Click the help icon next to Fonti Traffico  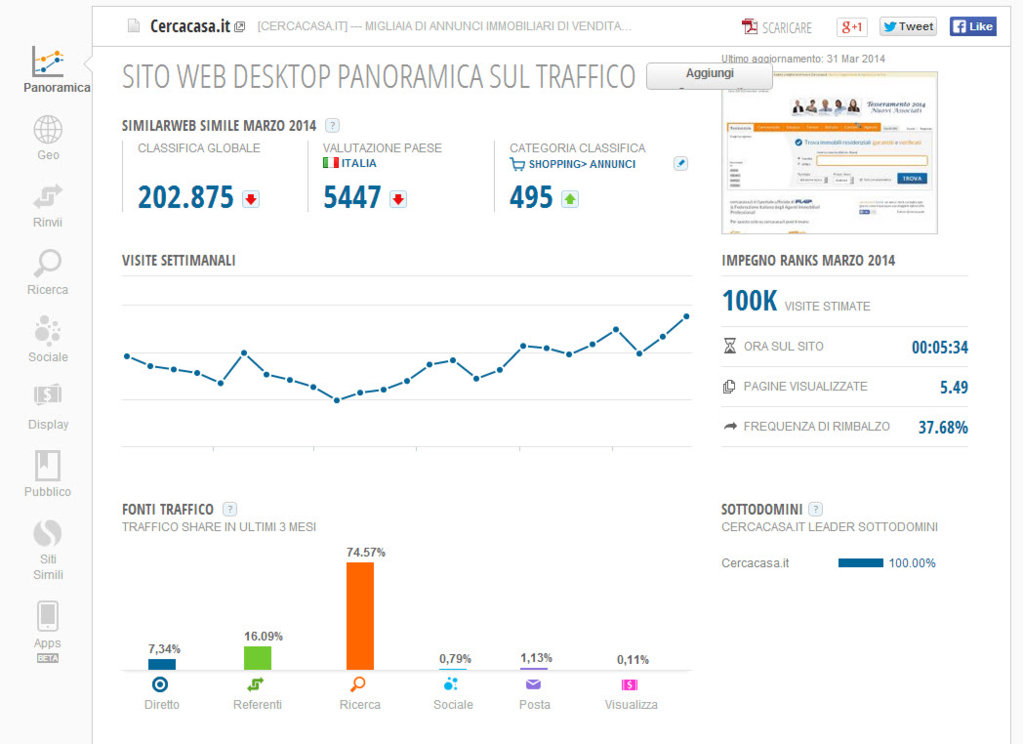click(x=230, y=509)
